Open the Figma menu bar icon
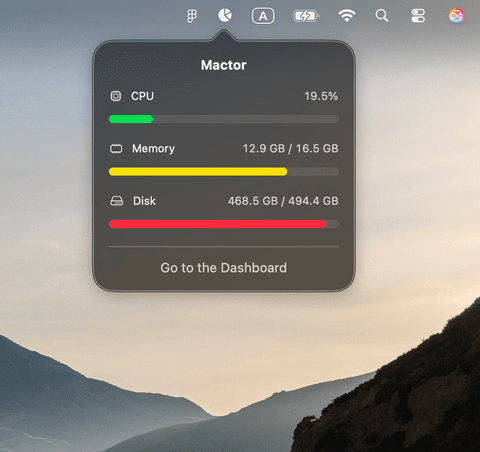This screenshot has width=480, height=452. [x=192, y=16]
